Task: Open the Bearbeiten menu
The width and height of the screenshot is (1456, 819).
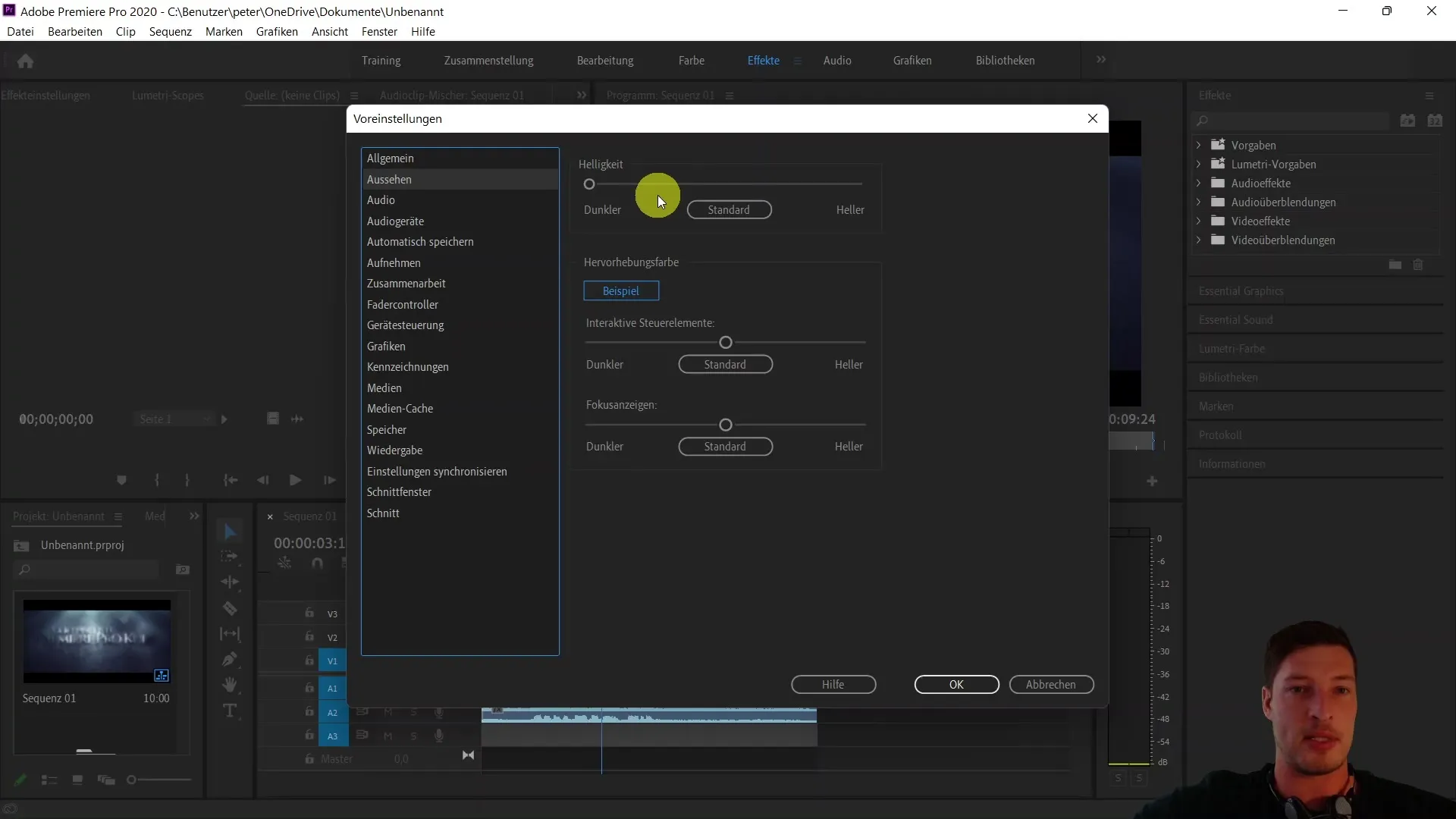Action: [75, 31]
